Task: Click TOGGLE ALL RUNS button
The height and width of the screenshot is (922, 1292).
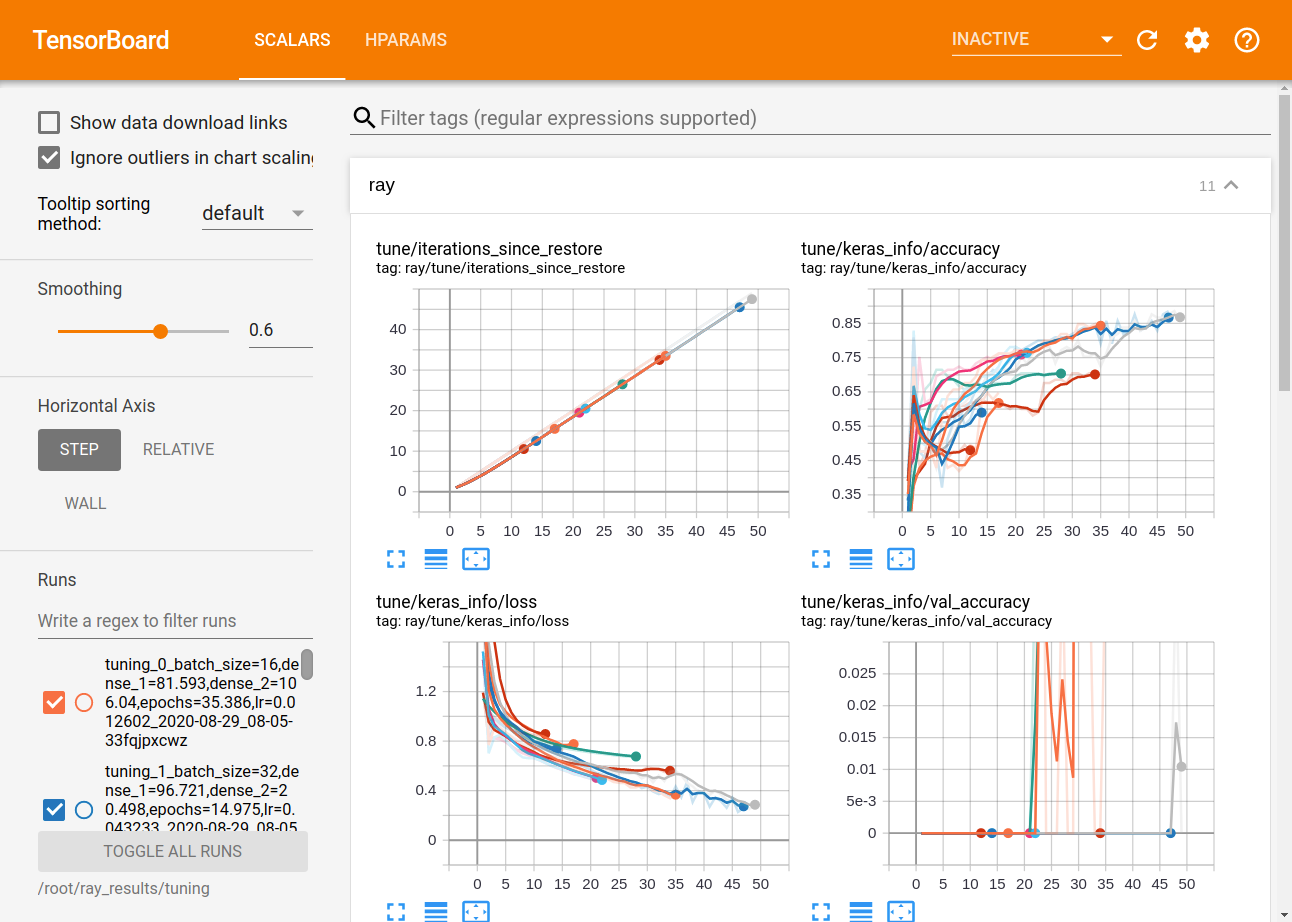Action: pos(173,852)
